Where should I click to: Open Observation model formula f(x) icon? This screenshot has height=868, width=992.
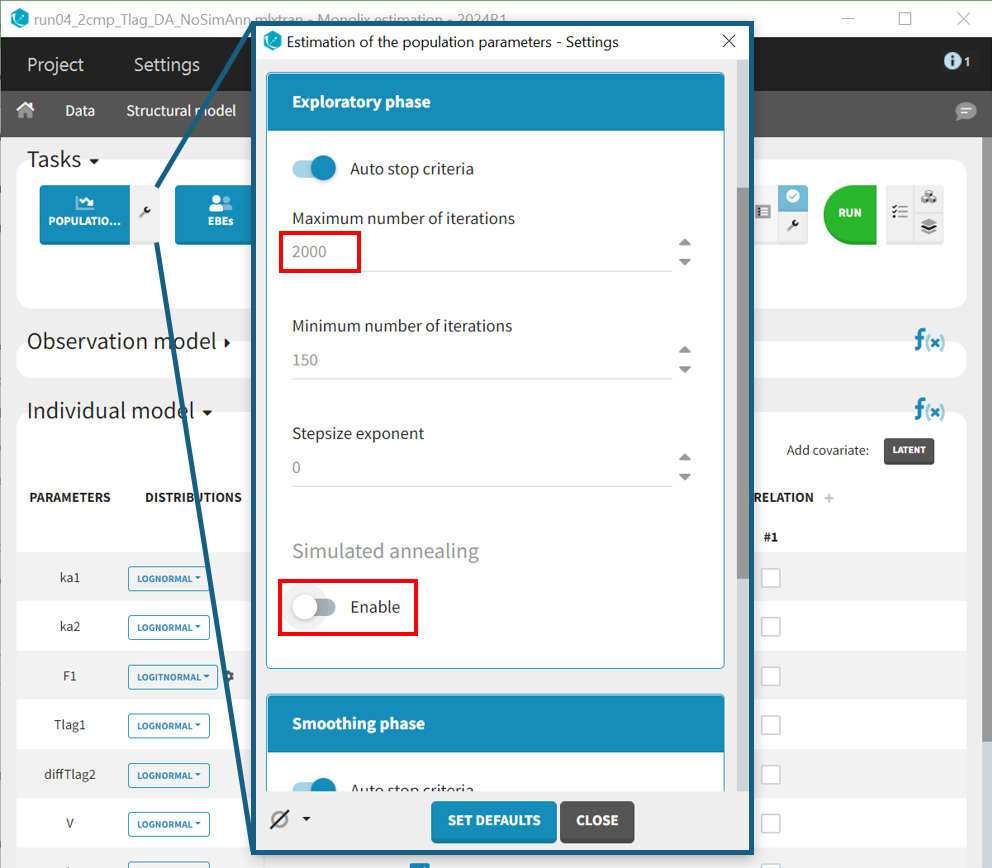point(928,341)
